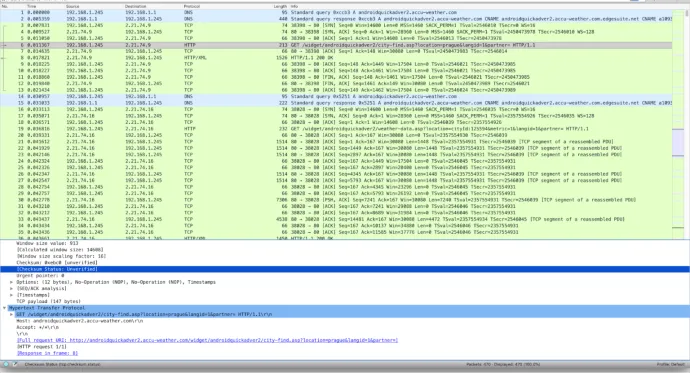The image size is (690, 373).
Task: Sort packets by the Protocol column header
Action: click(192, 7)
